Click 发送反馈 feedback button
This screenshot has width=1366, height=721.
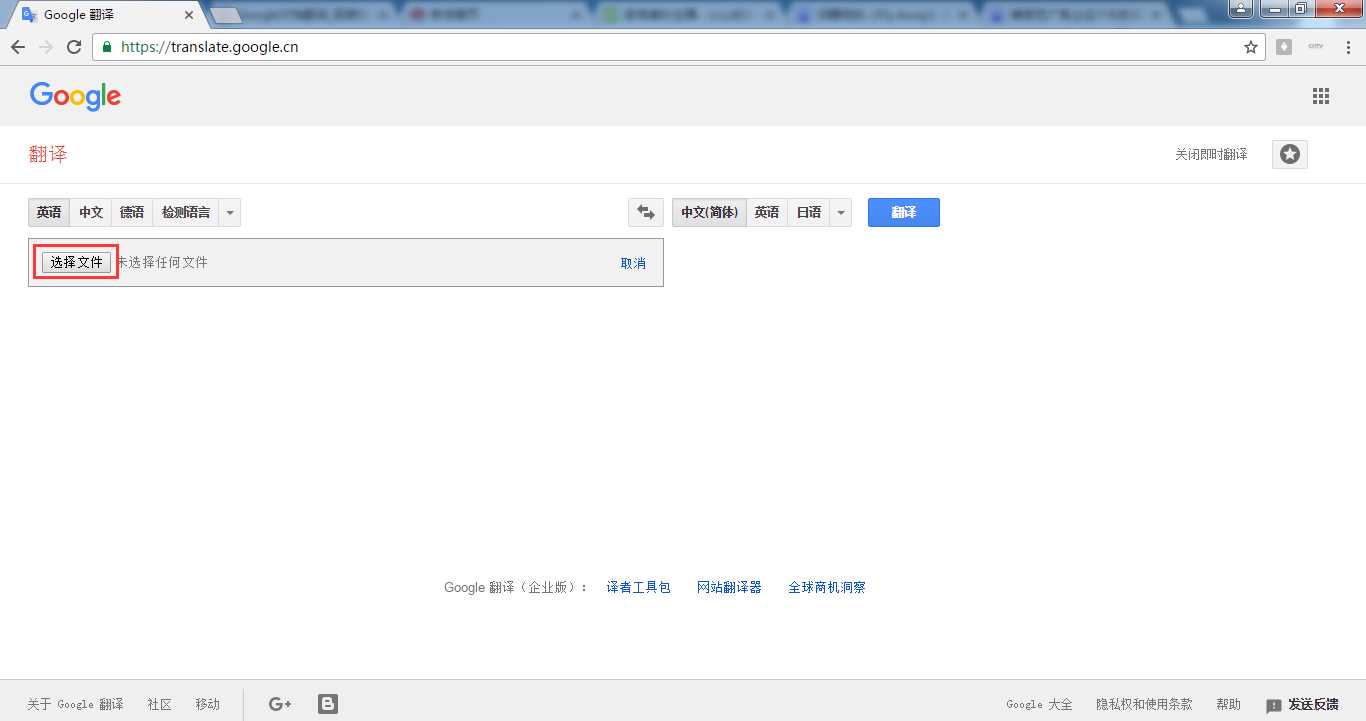pos(1303,704)
